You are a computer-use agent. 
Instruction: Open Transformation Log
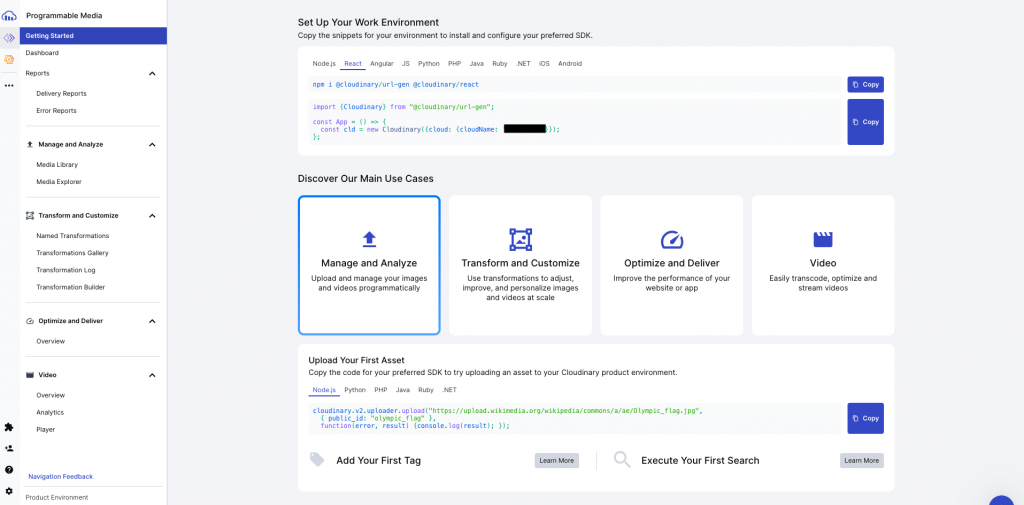point(65,270)
